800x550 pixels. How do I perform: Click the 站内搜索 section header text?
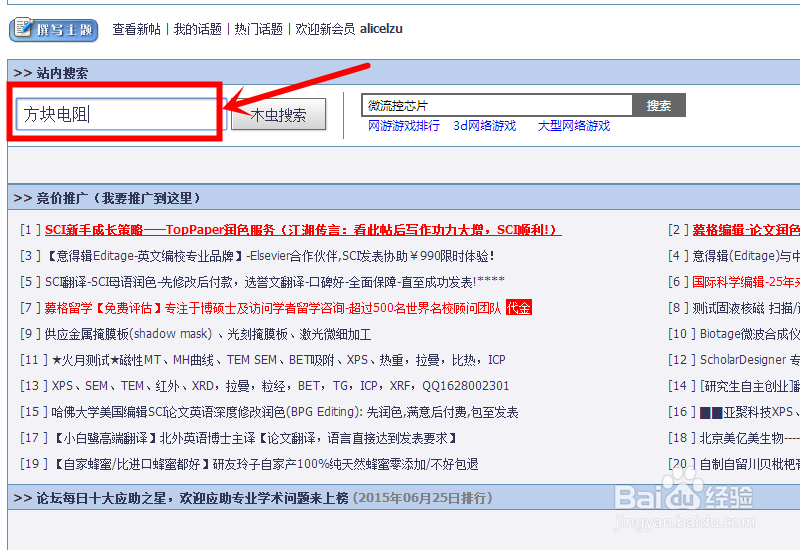point(62,73)
